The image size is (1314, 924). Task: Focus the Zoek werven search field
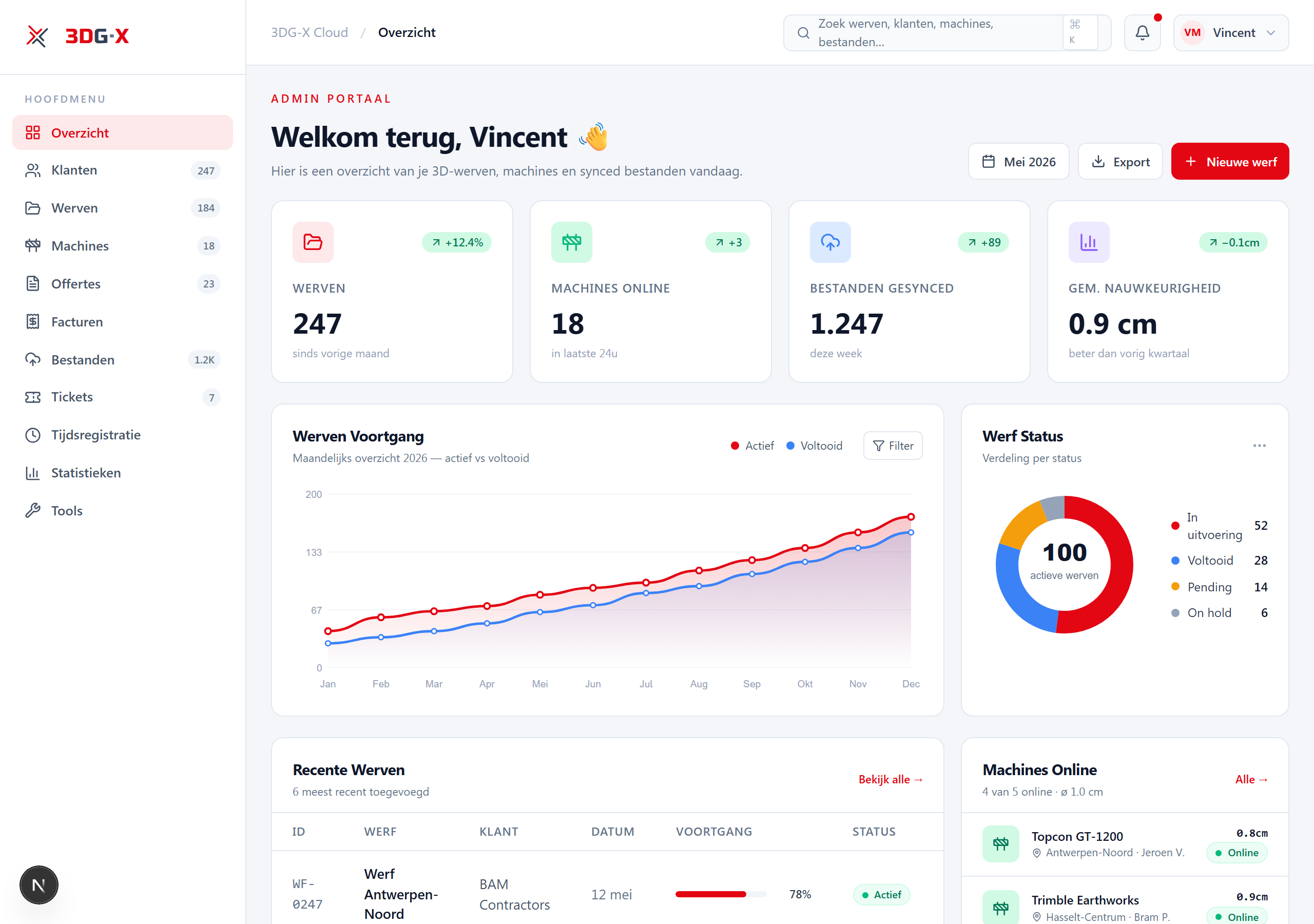coord(947,33)
